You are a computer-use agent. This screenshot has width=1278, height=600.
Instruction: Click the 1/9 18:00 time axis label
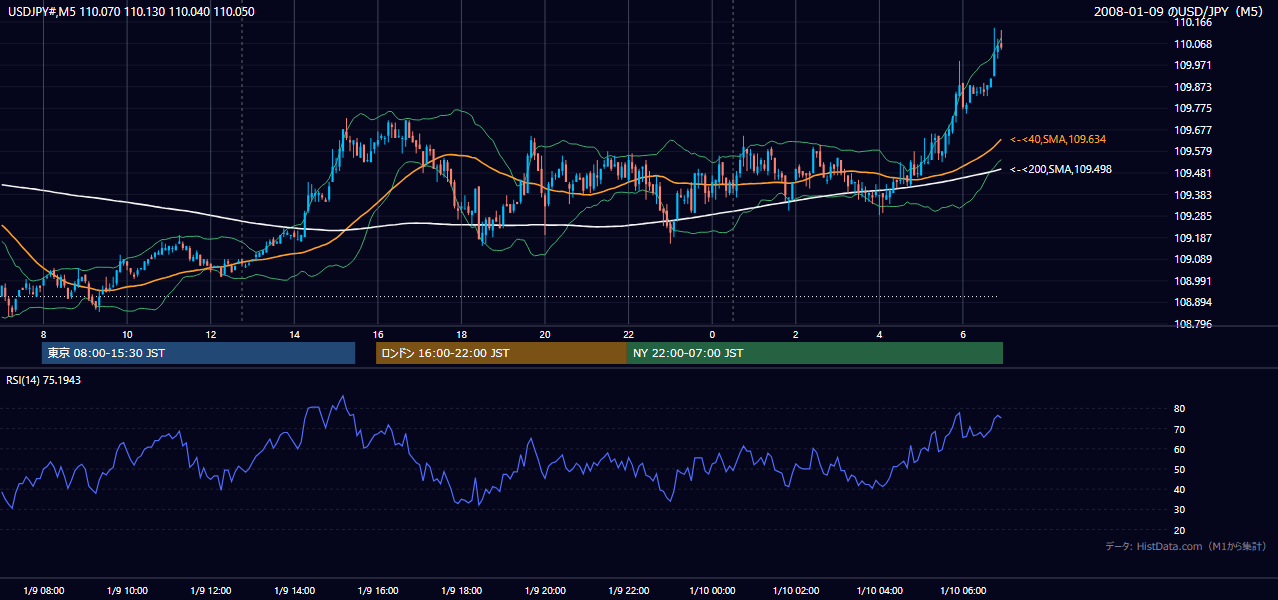(461, 591)
